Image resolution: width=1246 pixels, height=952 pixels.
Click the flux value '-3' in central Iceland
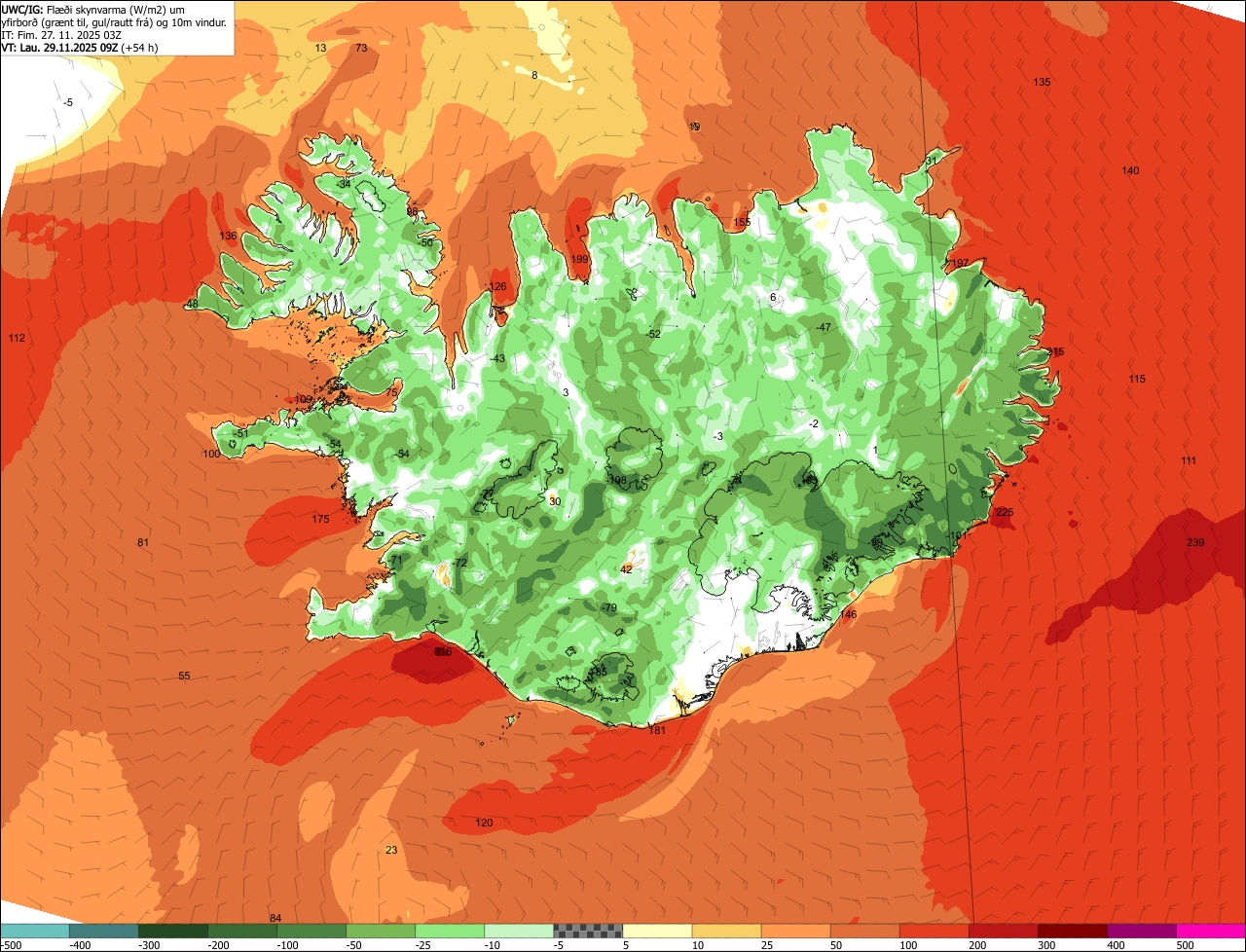point(718,436)
